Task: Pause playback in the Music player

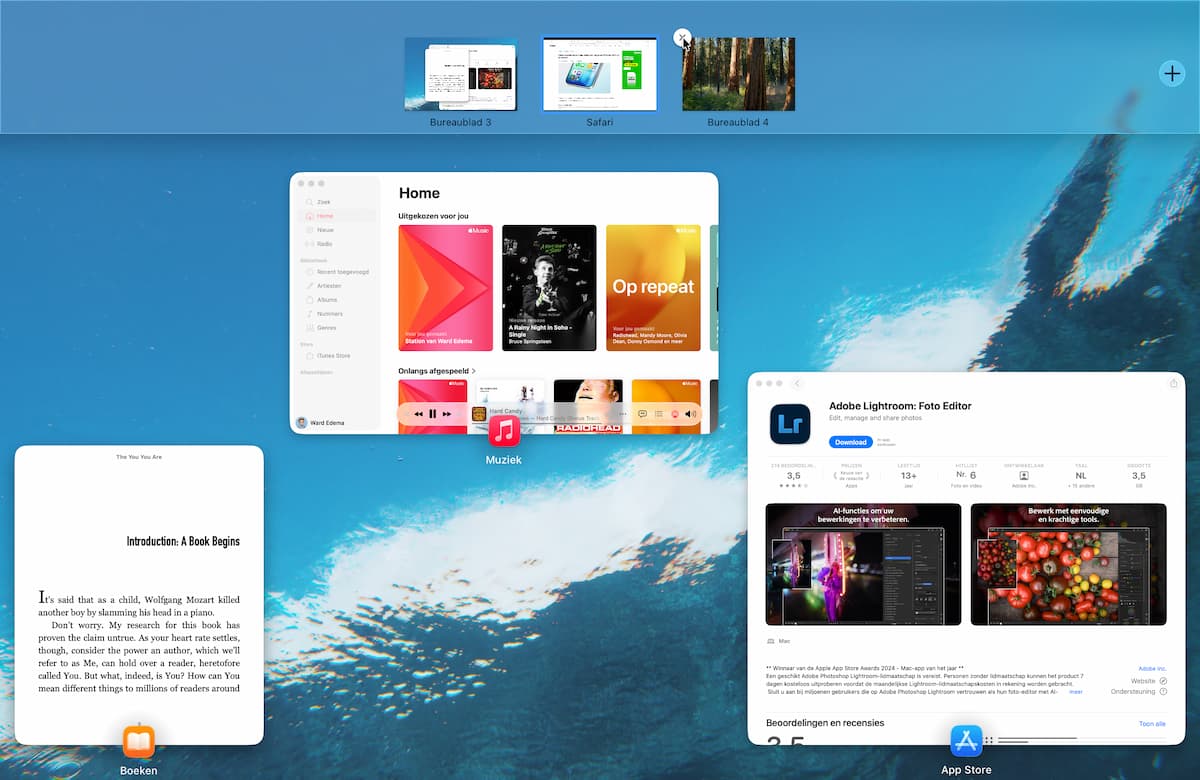Action: pos(433,414)
